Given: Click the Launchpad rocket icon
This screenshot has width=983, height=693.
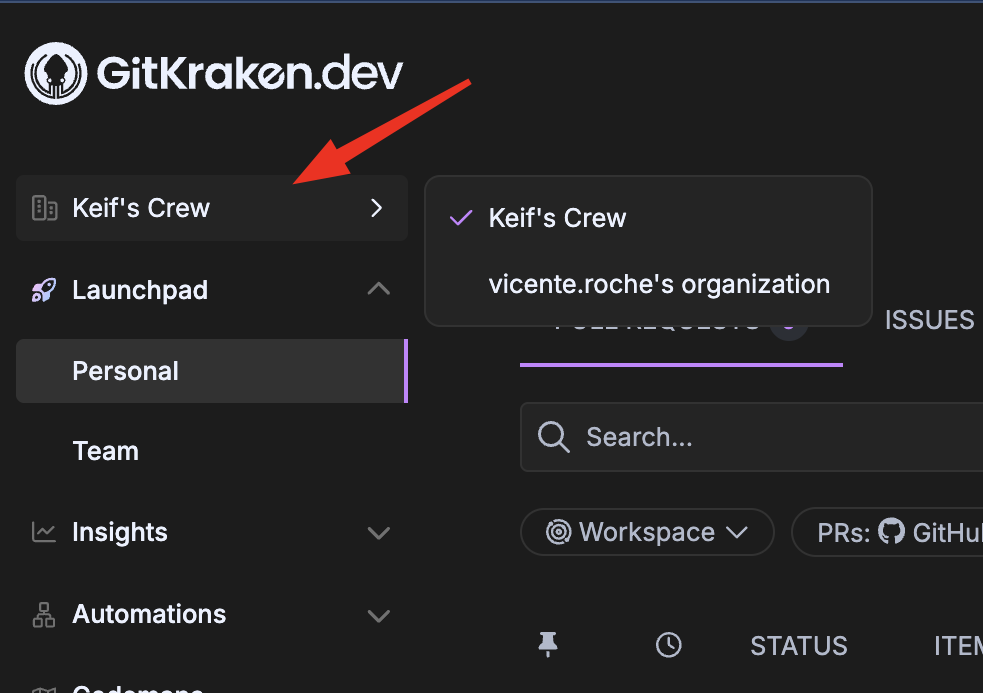Looking at the screenshot, I should click(x=44, y=290).
